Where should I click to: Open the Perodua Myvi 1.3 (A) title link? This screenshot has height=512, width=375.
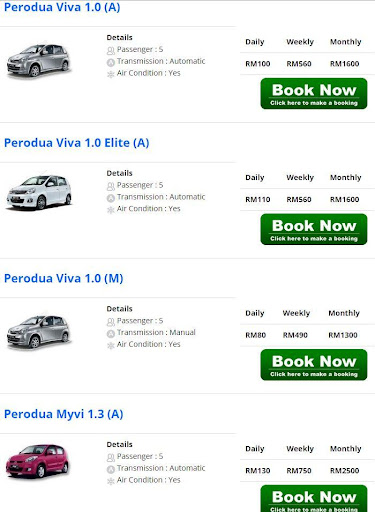click(x=64, y=414)
